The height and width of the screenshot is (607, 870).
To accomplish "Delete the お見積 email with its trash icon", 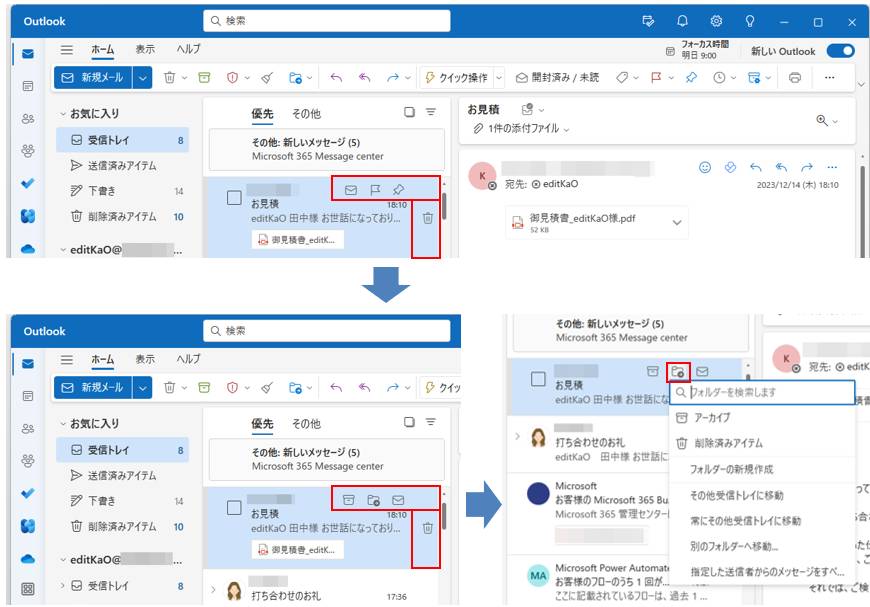I will coord(428,218).
